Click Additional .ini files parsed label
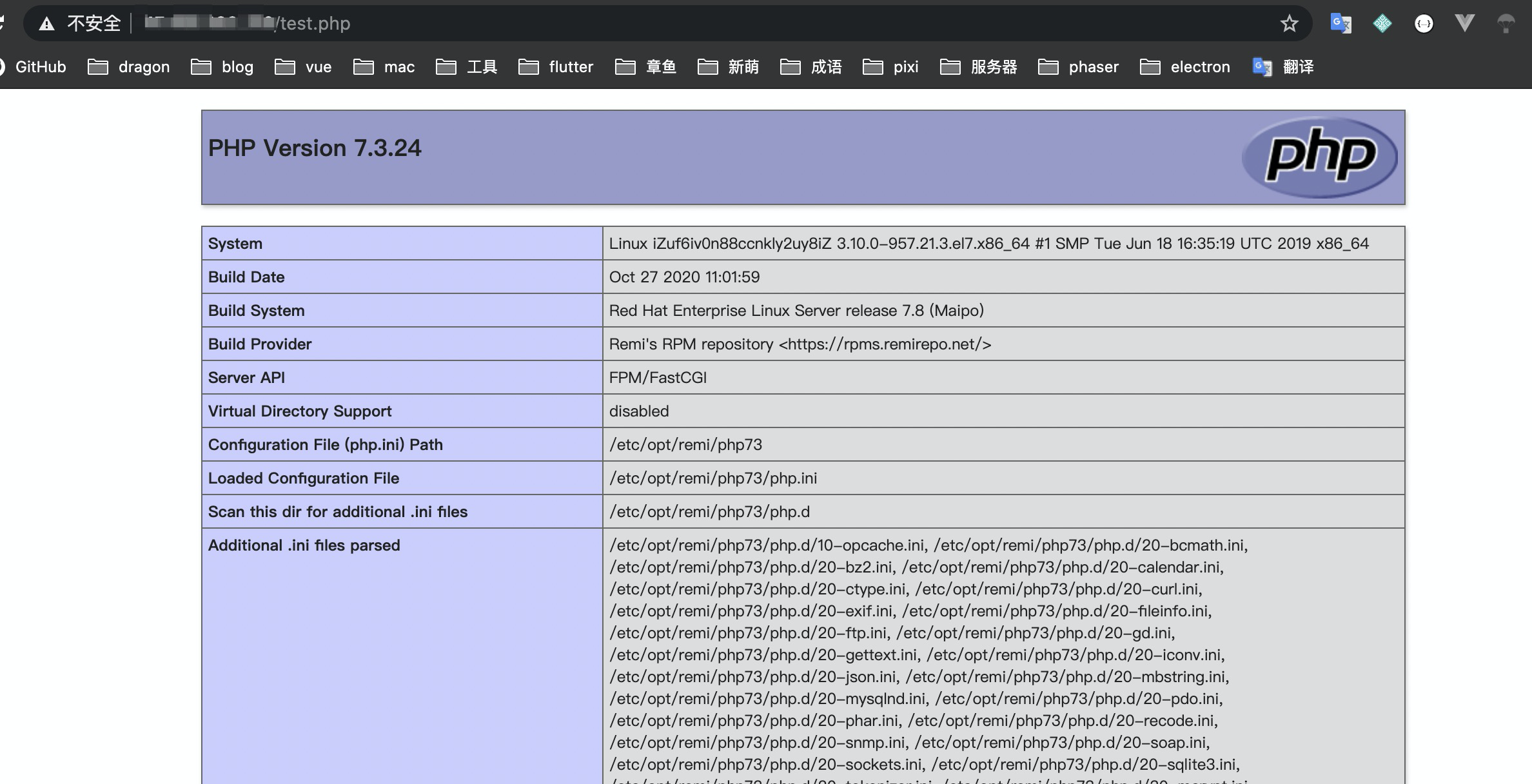 pyautogui.click(x=304, y=545)
